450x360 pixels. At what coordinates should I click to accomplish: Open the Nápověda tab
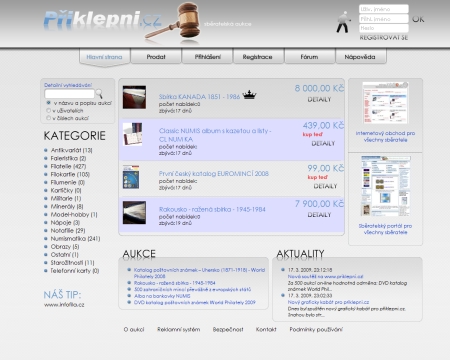point(360,57)
